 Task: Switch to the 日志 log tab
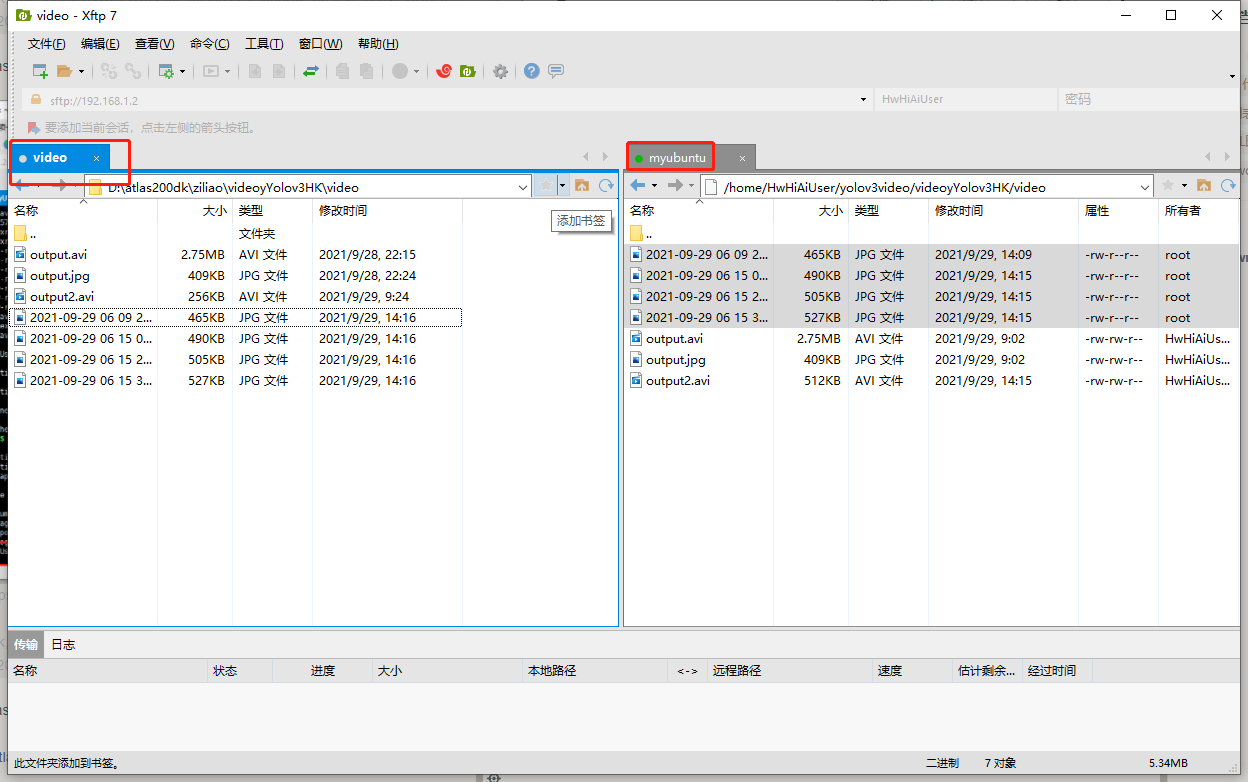point(62,644)
